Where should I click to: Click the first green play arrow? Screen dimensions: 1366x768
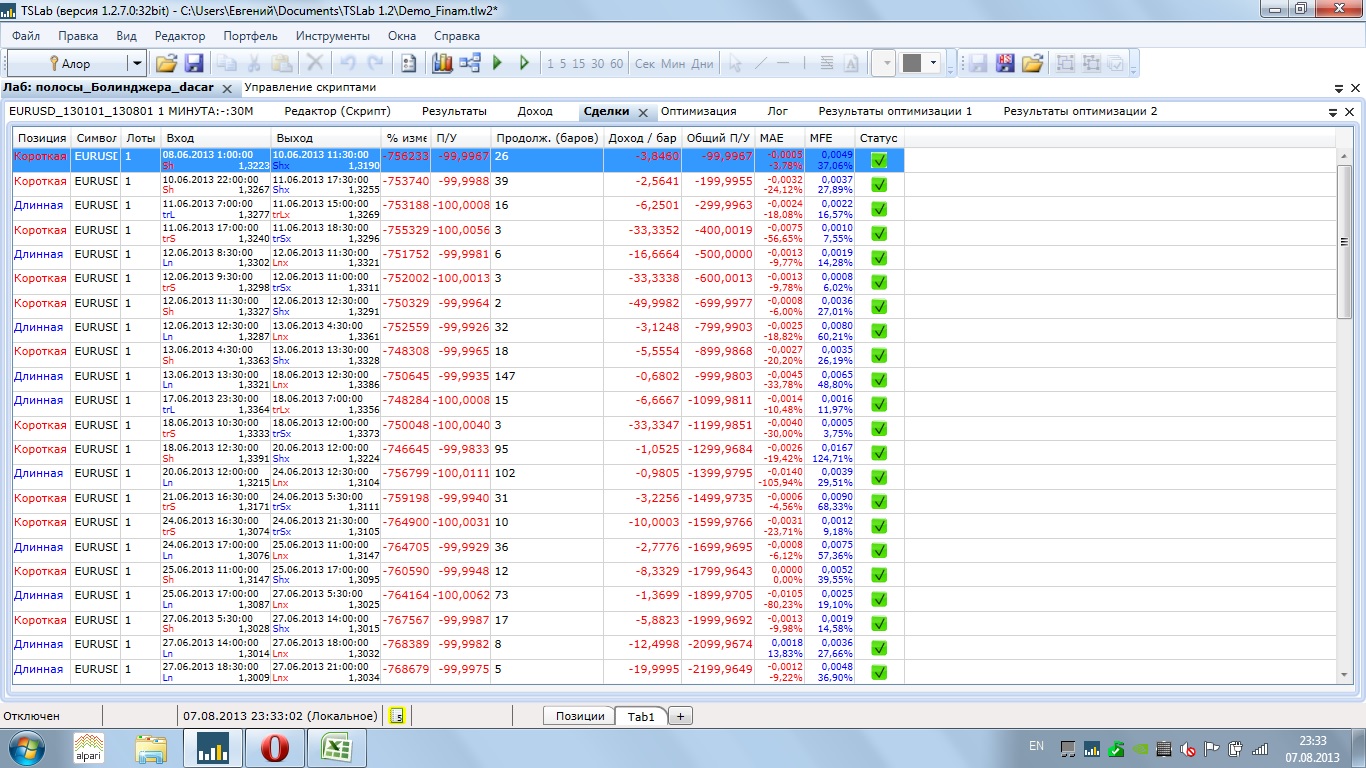[x=498, y=63]
